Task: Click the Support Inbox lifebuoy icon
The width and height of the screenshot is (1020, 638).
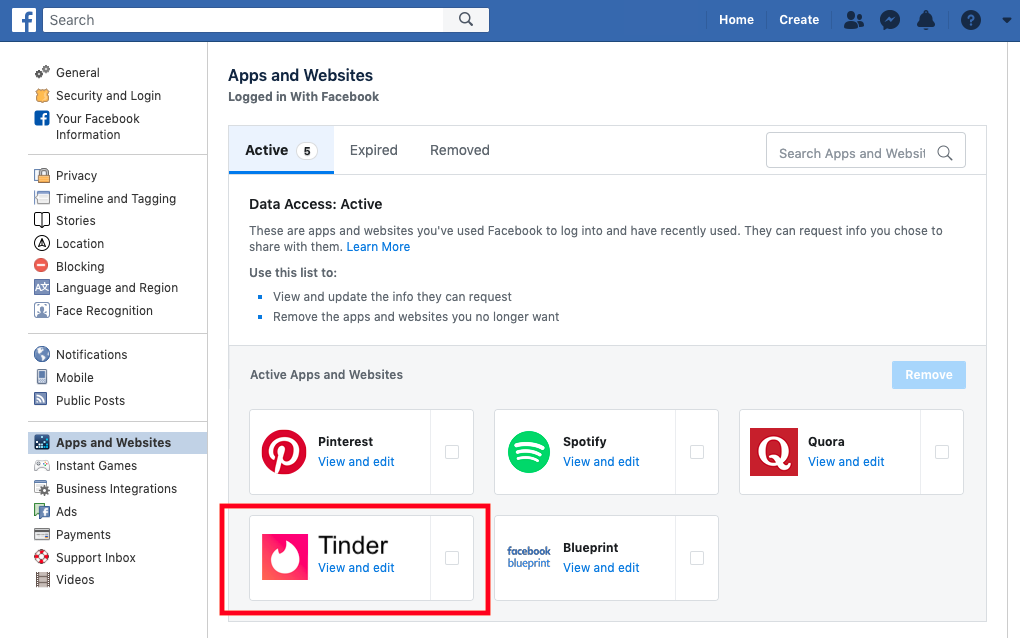Action: (42, 557)
